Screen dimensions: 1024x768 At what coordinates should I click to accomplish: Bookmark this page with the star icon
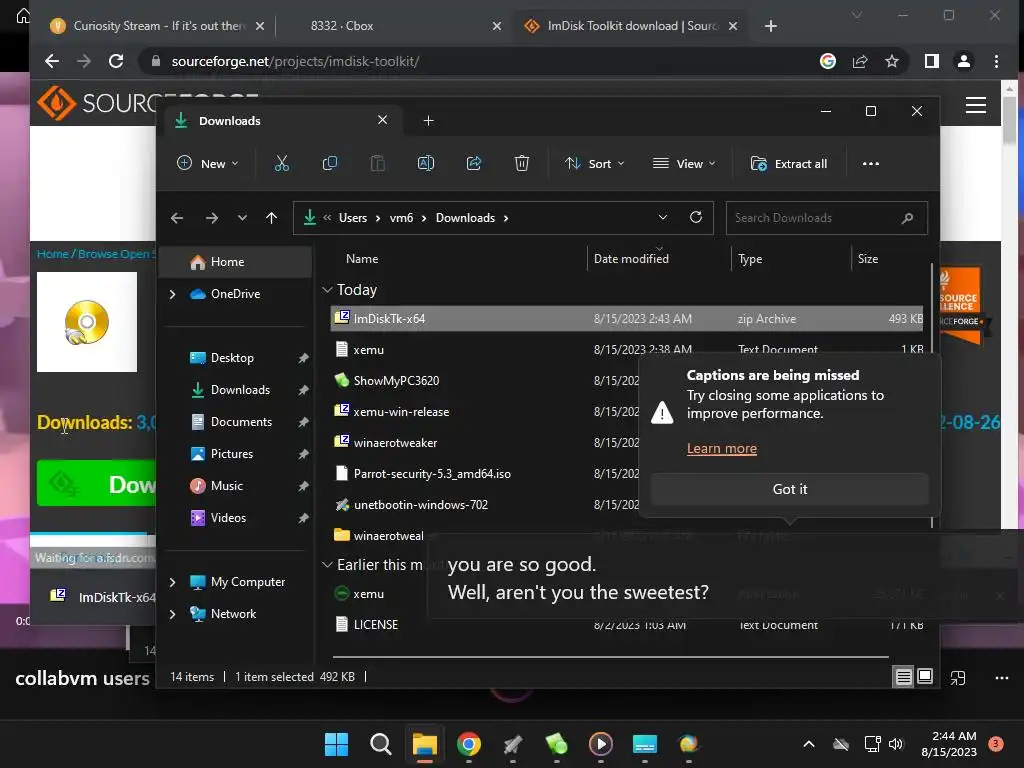[x=892, y=61]
